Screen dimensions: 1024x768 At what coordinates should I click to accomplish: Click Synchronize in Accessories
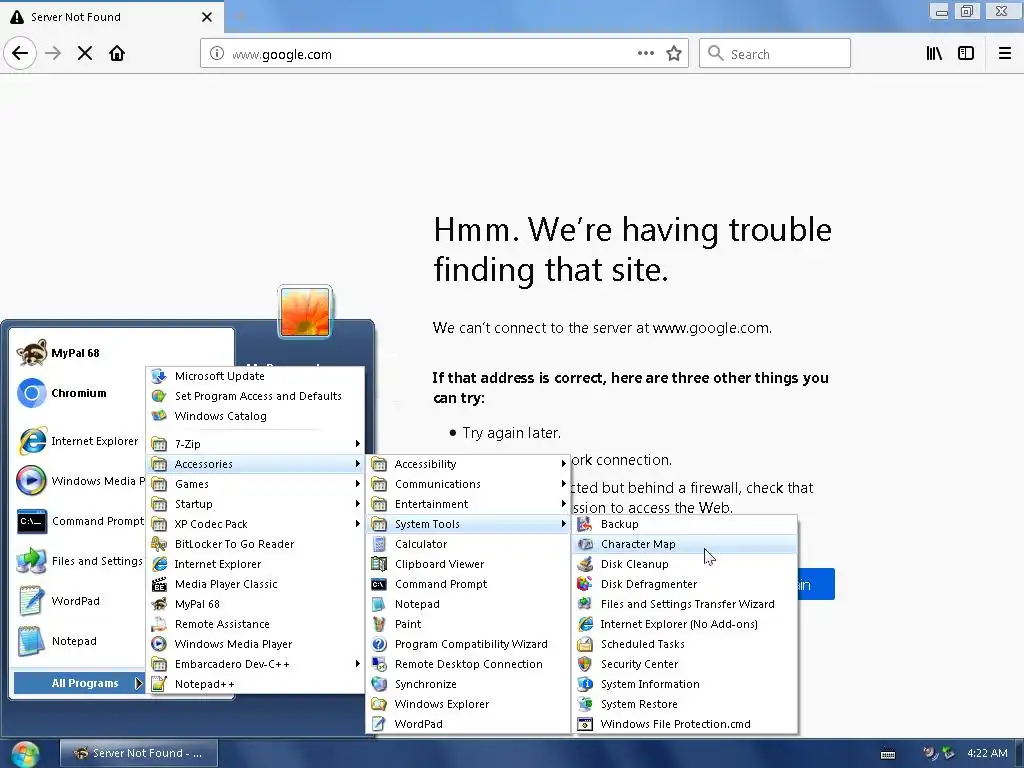point(468,684)
